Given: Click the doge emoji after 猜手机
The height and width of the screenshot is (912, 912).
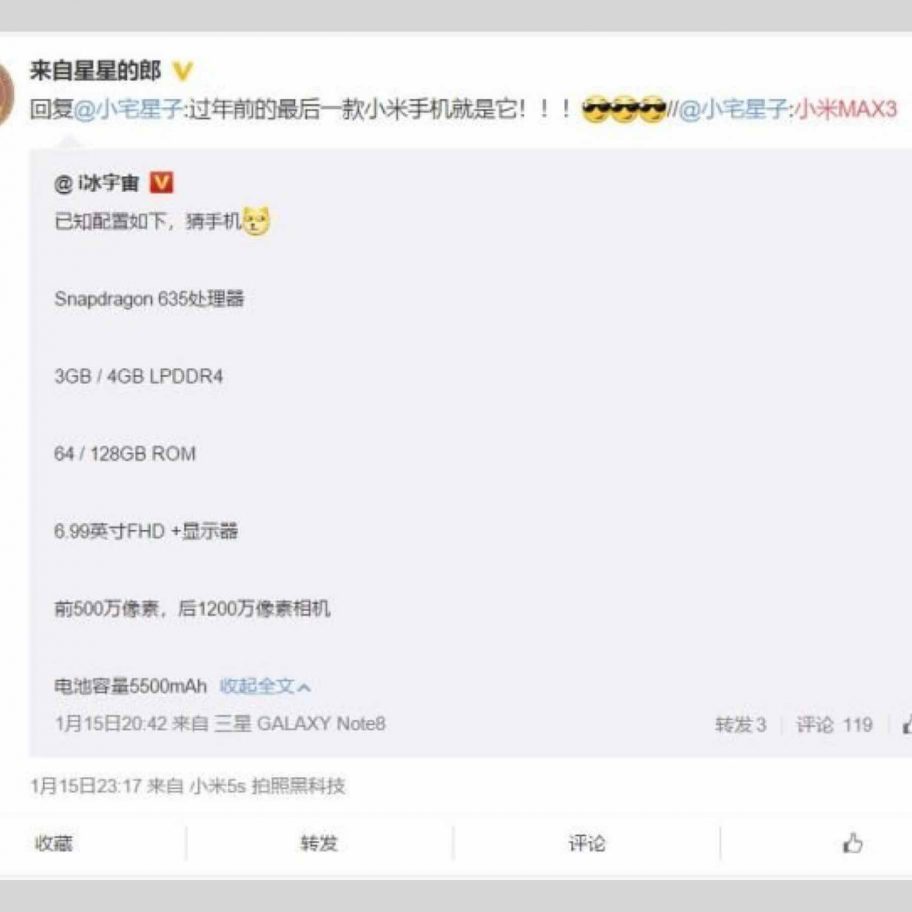Looking at the screenshot, I should coord(256,221).
